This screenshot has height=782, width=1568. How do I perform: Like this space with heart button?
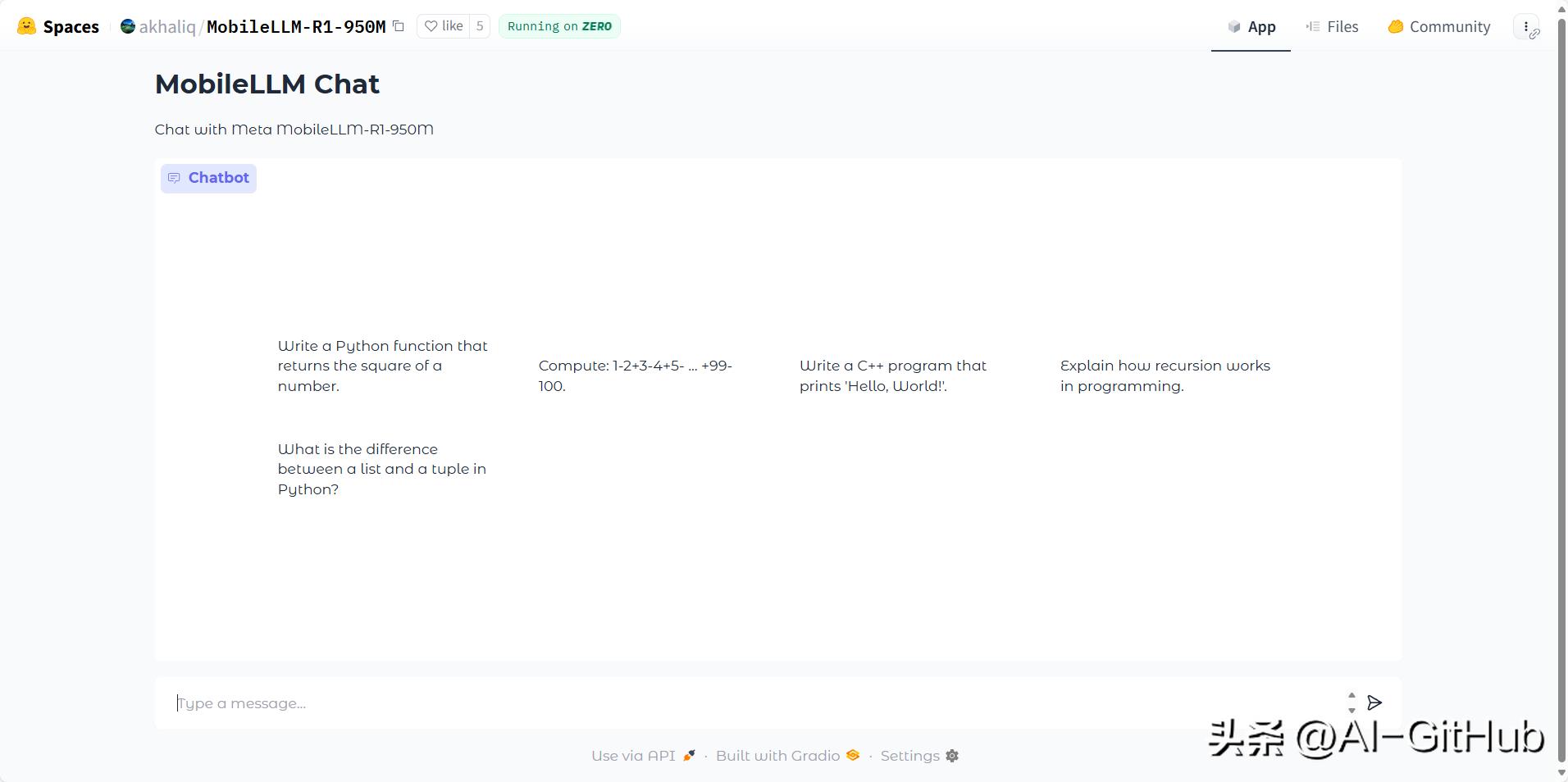coord(444,26)
